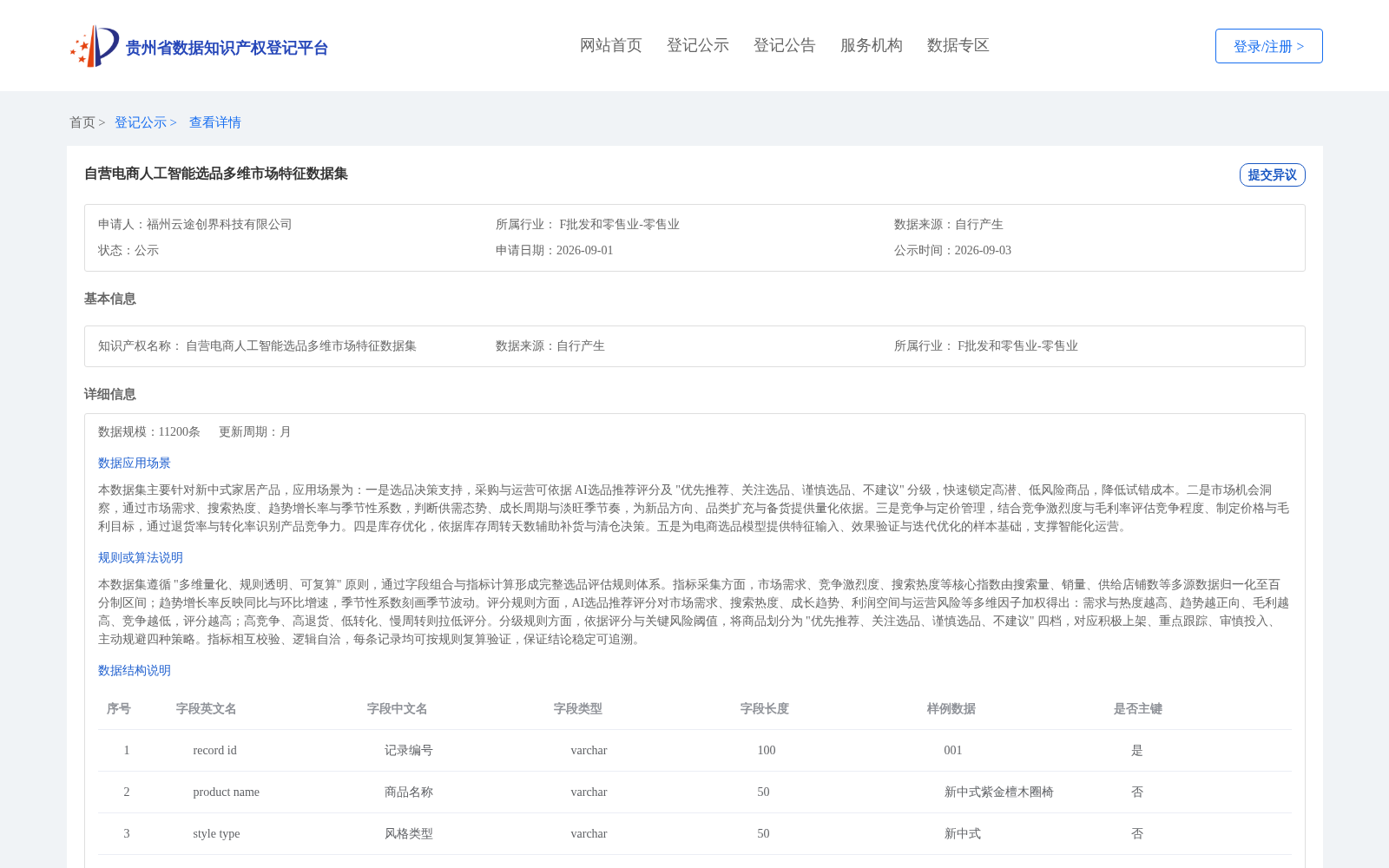Click the product name table cell
Image resolution: width=1389 pixels, height=868 pixels.
[x=227, y=792]
